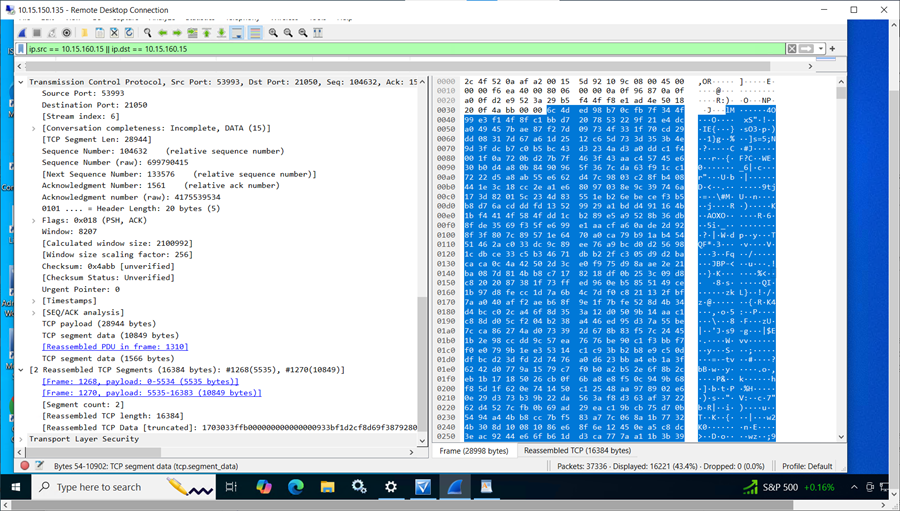
Task: Click Profile: Default in status bar
Action: click(807, 466)
